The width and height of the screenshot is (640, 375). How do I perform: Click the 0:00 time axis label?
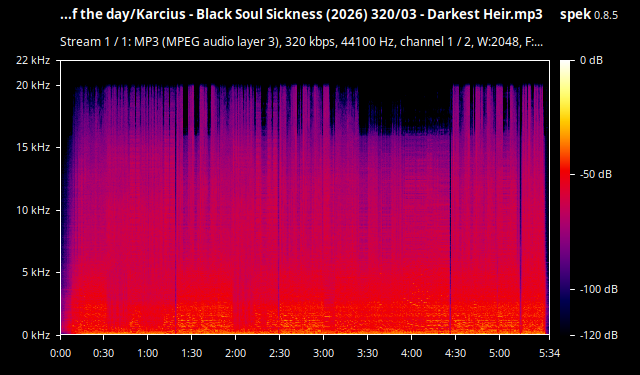[60, 353]
